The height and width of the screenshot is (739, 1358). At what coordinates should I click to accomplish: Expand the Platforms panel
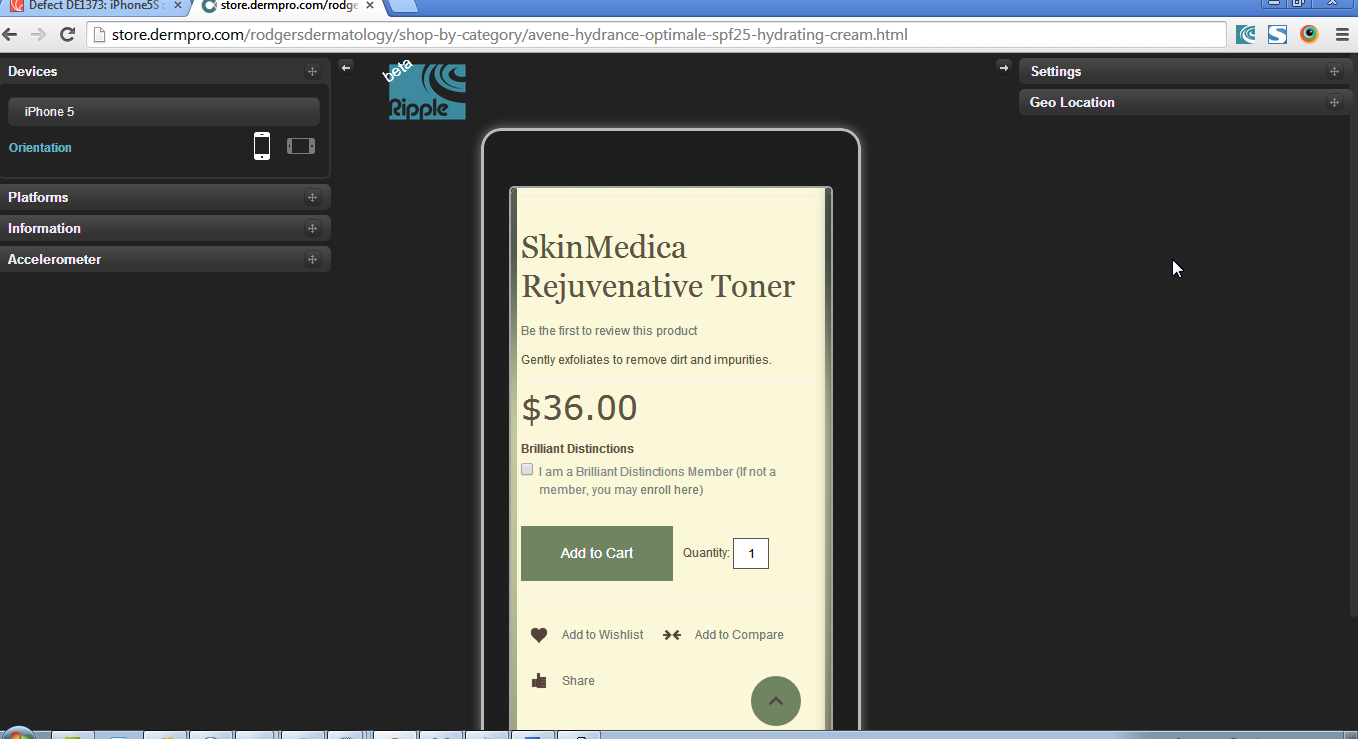(x=165, y=197)
